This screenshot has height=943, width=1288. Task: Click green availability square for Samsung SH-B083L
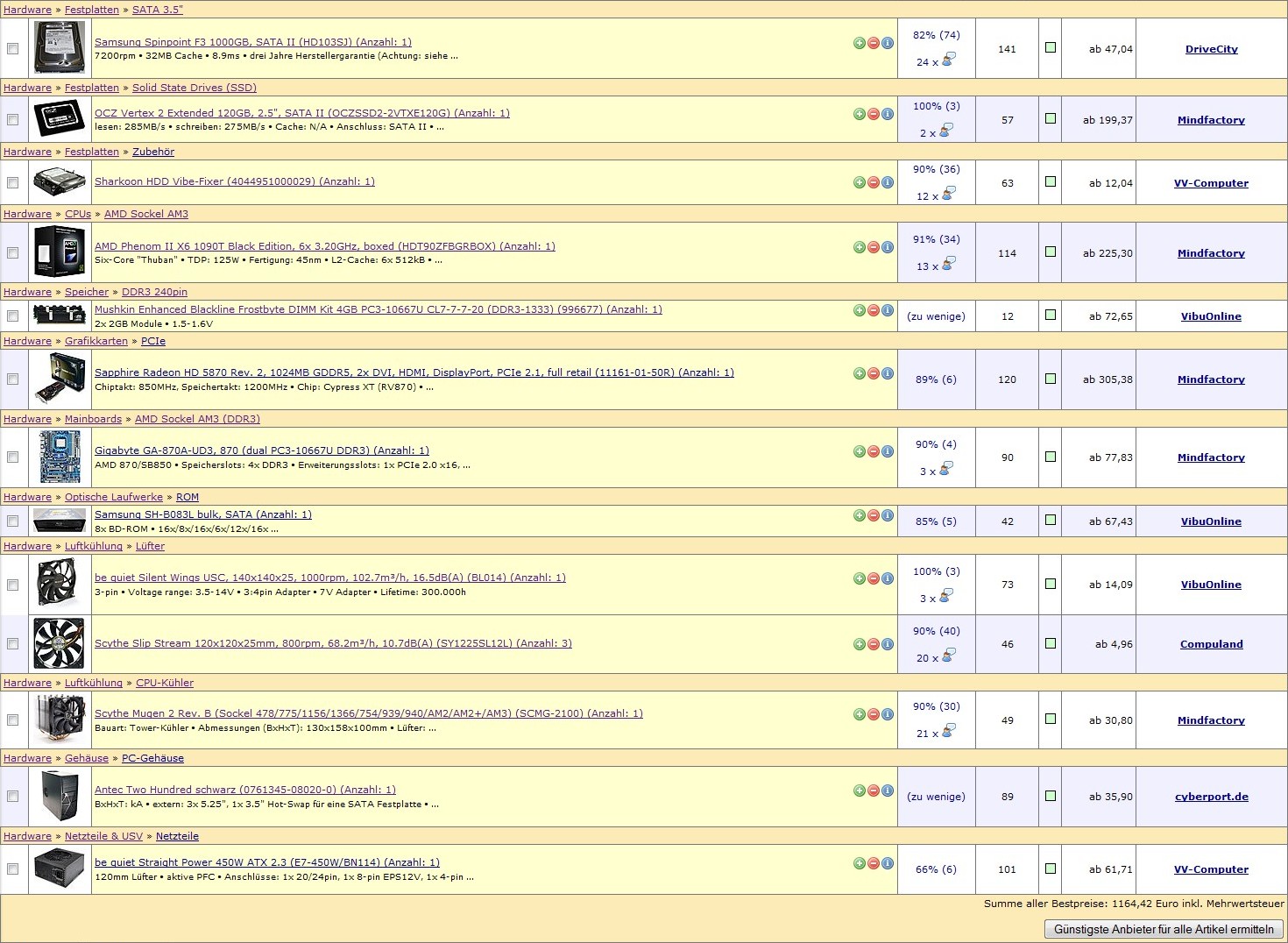click(1051, 520)
